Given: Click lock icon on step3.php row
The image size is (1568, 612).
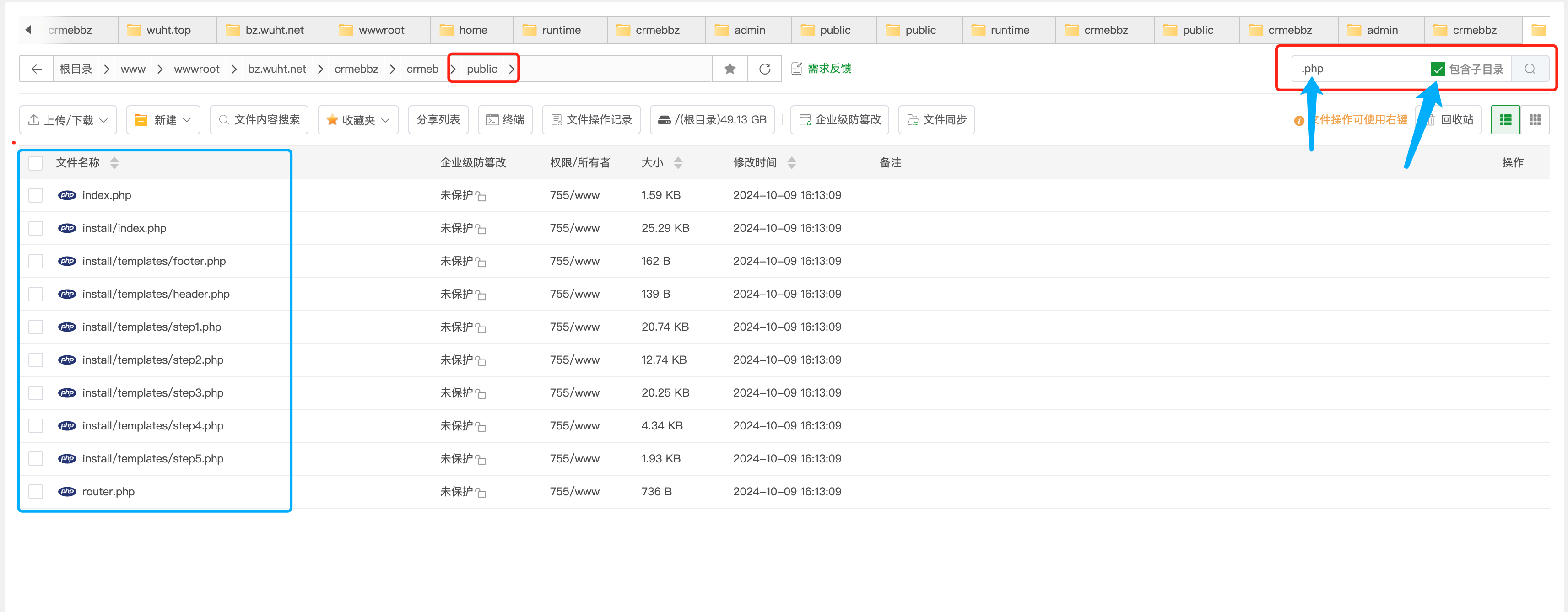Looking at the screenshot, I should click(x=481, y=394).
